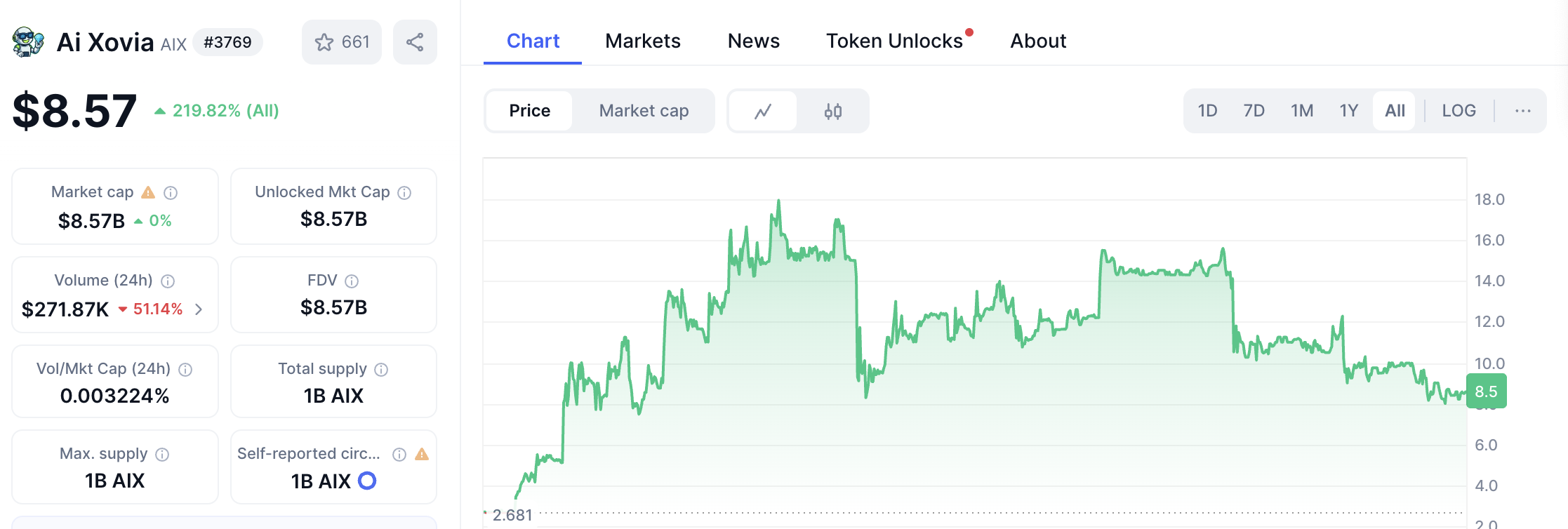The image size is (1568, 529).
Task: Click the $8.57 current price
Action: pyautogui.click(x=74, y=111)
